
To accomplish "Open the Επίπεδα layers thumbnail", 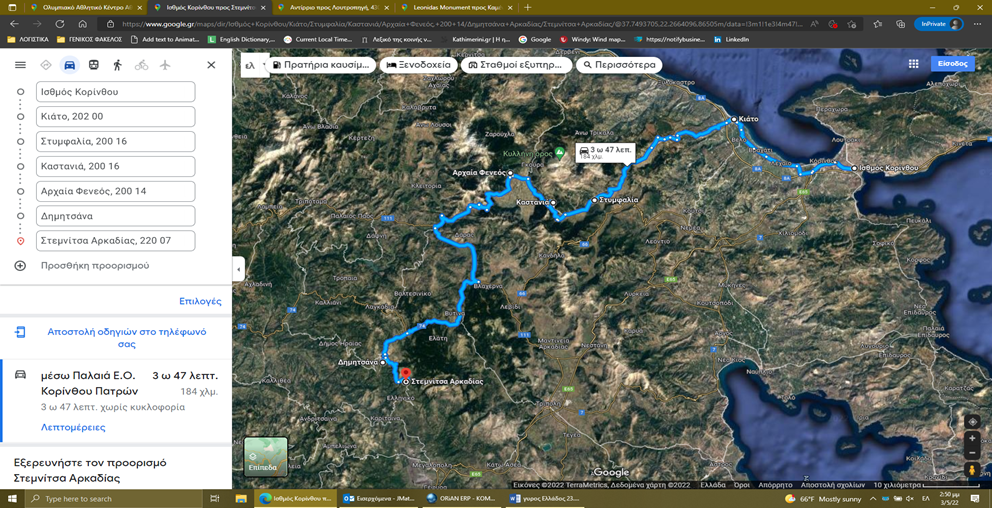I will coord(266,457).
